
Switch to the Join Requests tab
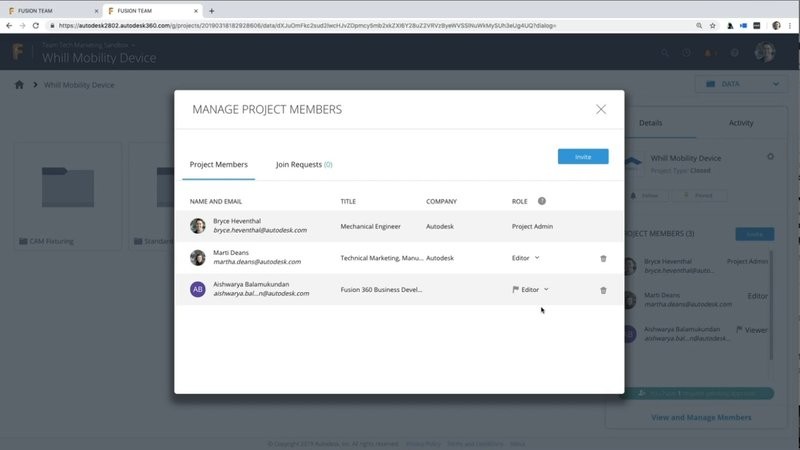pos(304,164)
